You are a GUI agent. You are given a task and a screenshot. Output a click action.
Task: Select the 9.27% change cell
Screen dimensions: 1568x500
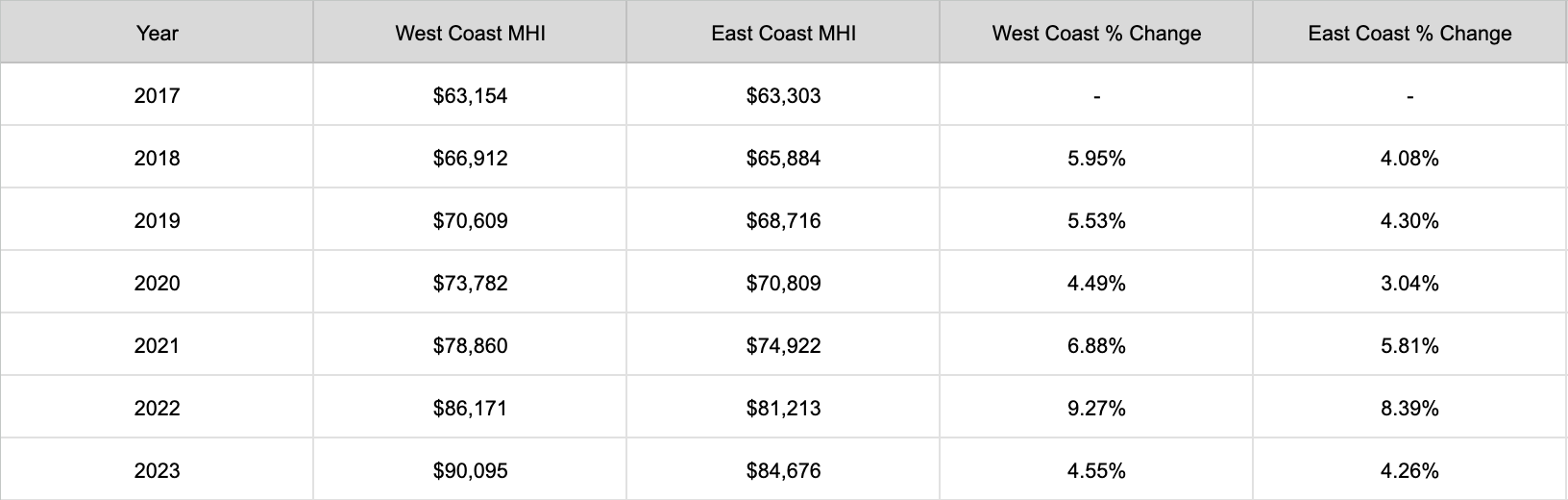pyautogui.click(x=1096, y=408)
